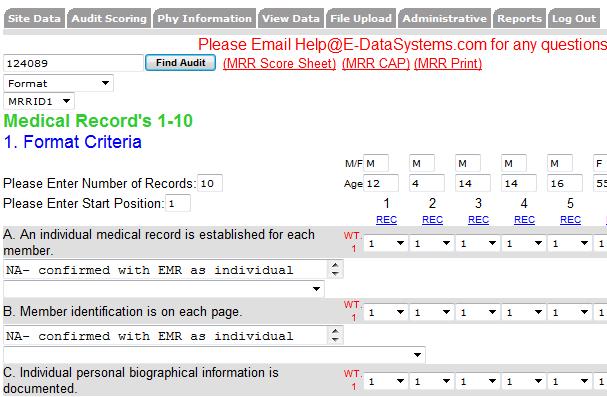607x397 pixels.
Task: Step down the criterion B comment box spinner
Action: point(335,340)
